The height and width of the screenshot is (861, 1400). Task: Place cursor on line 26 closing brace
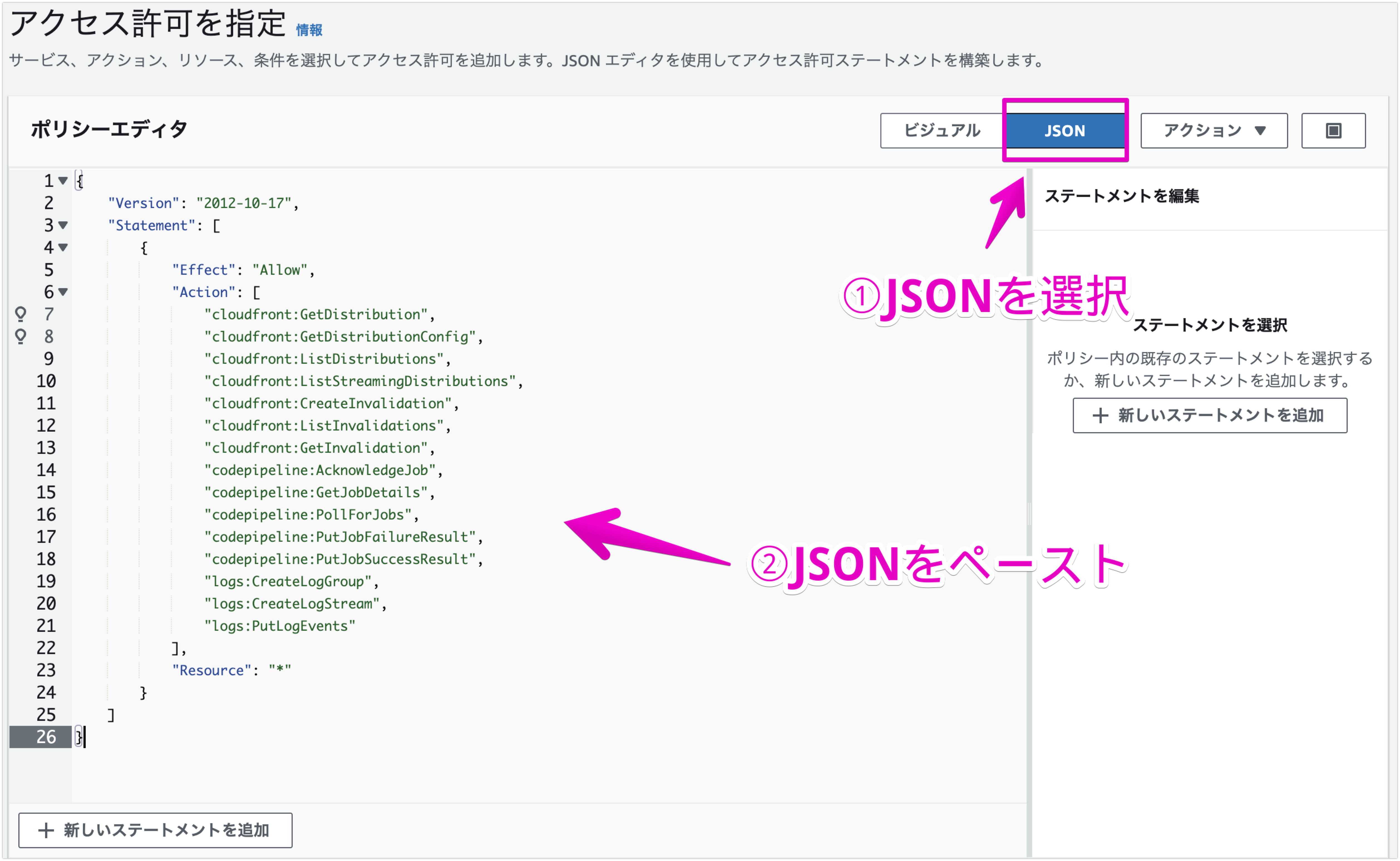pyautogui.click(x=80, y=737)
